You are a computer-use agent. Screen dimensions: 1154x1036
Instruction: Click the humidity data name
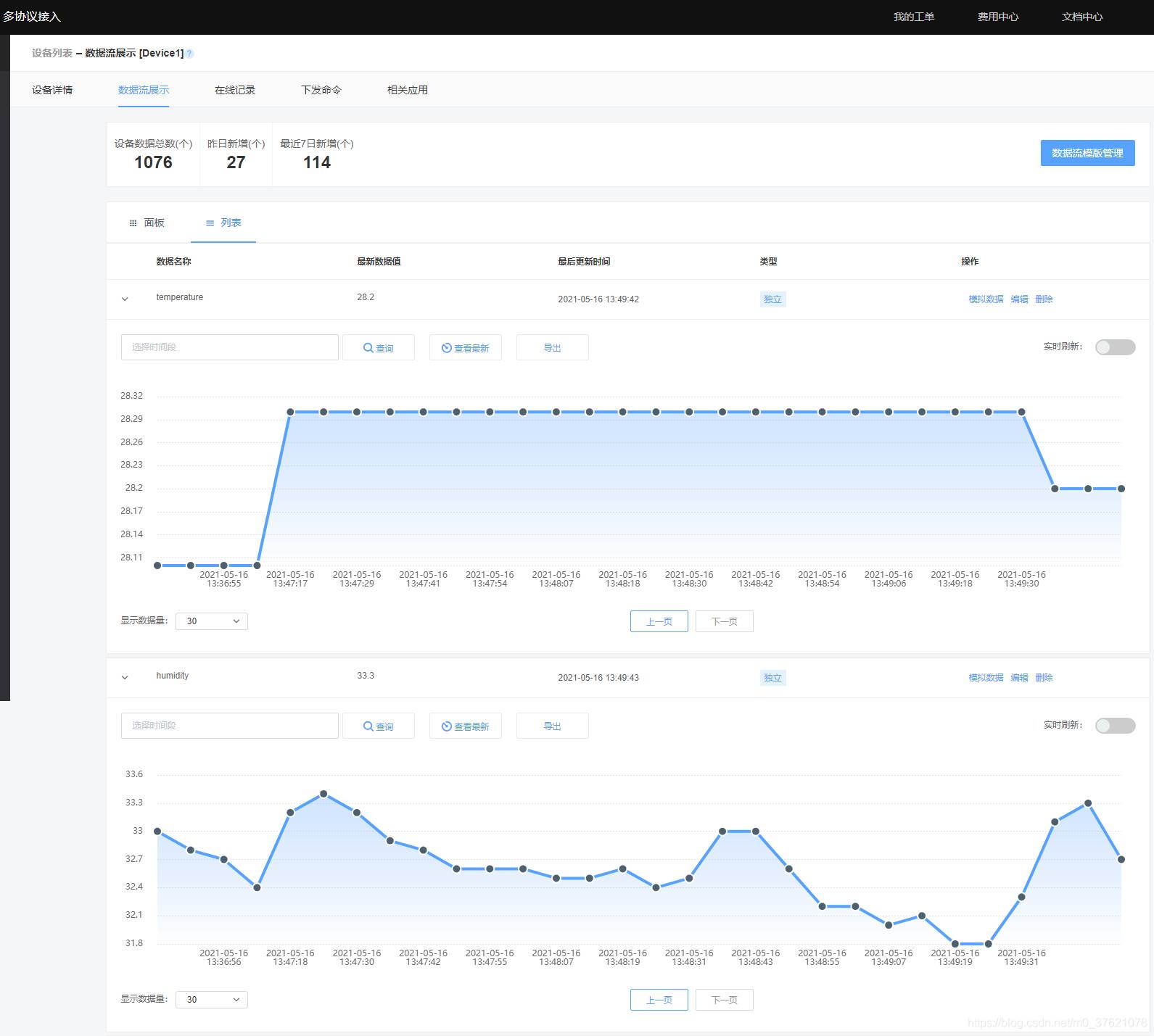[173, 676]
